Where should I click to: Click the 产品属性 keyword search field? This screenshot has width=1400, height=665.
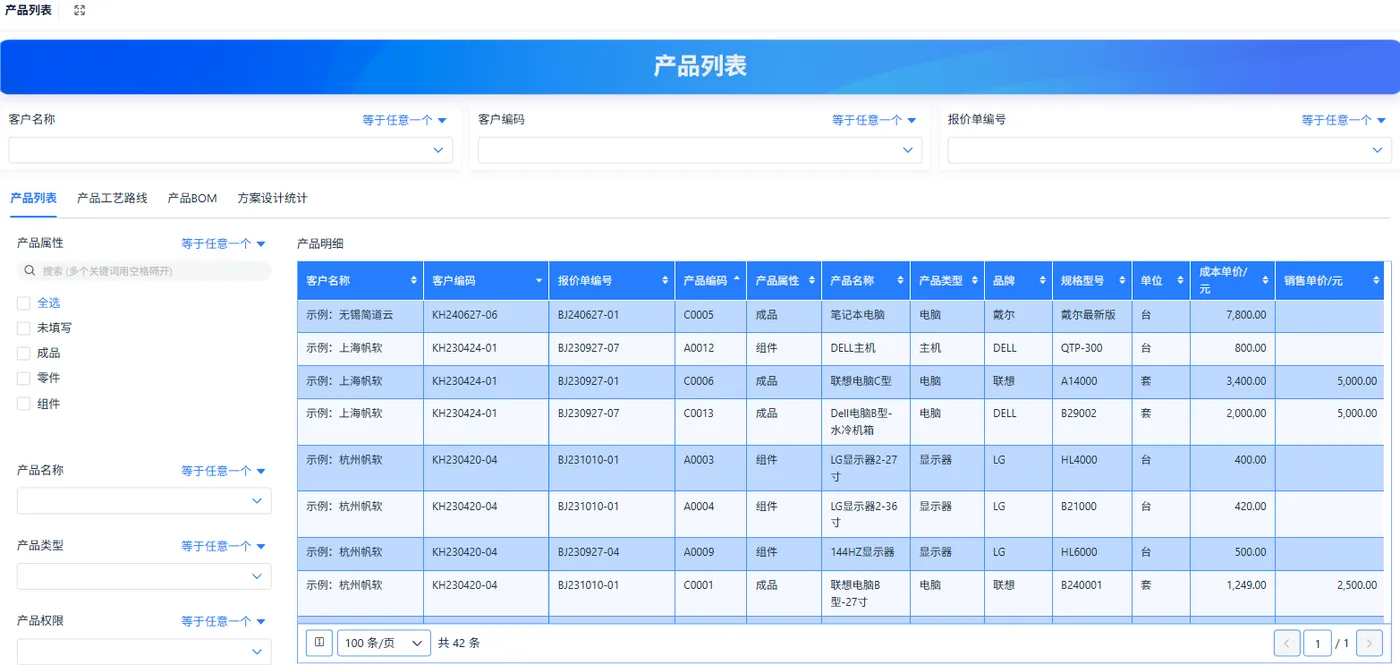(144, 271)
